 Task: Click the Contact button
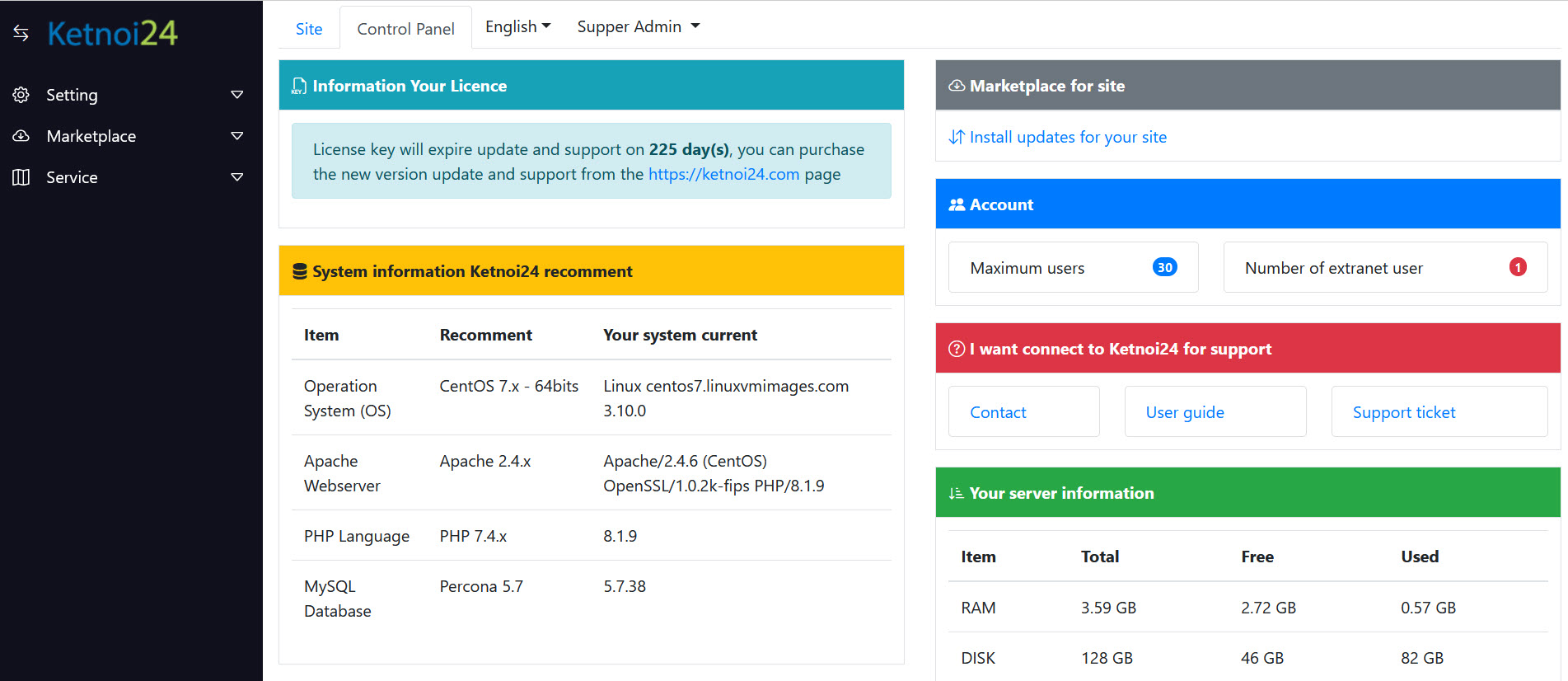point(1023,411)
